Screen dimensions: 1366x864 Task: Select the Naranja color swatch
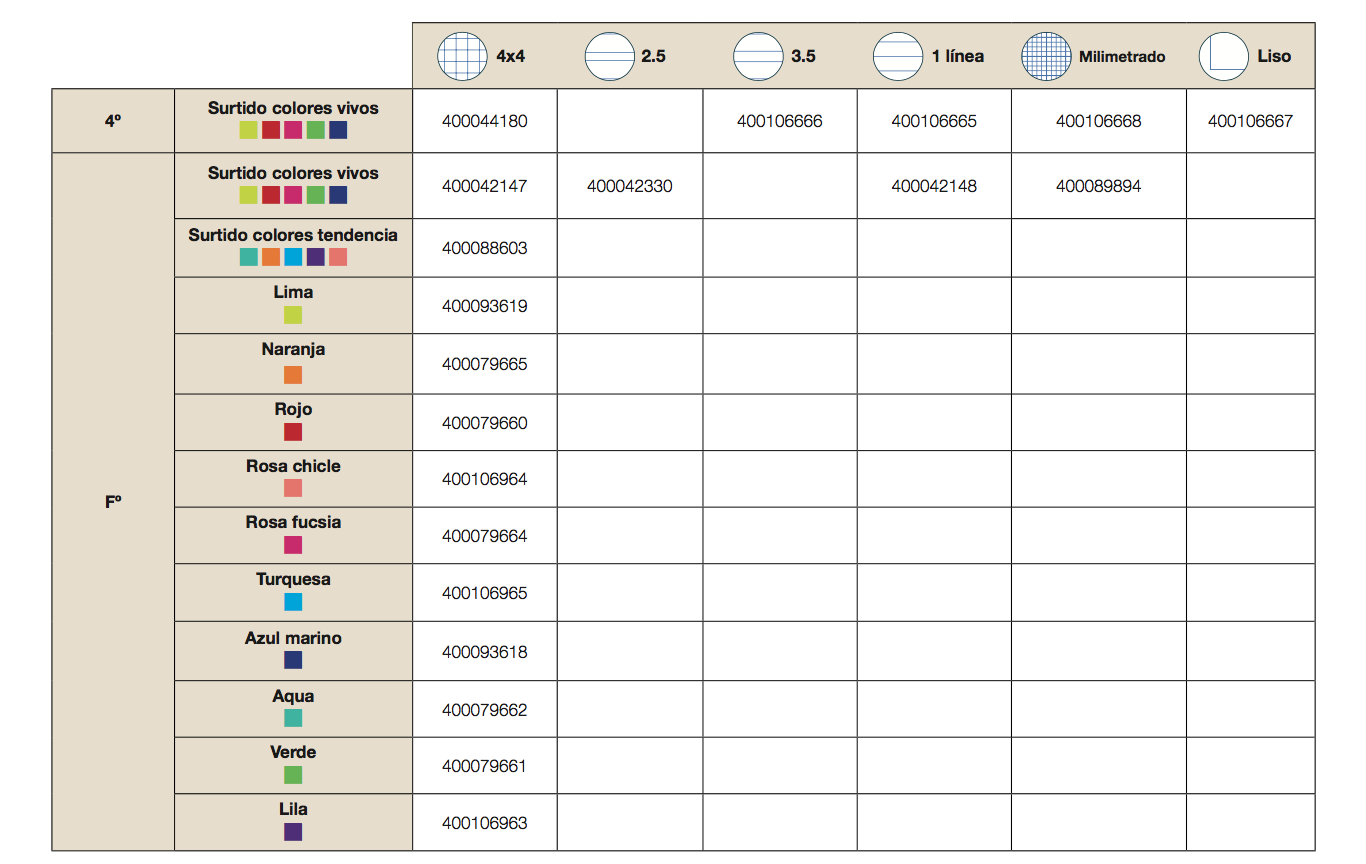[x=293, y=375]
